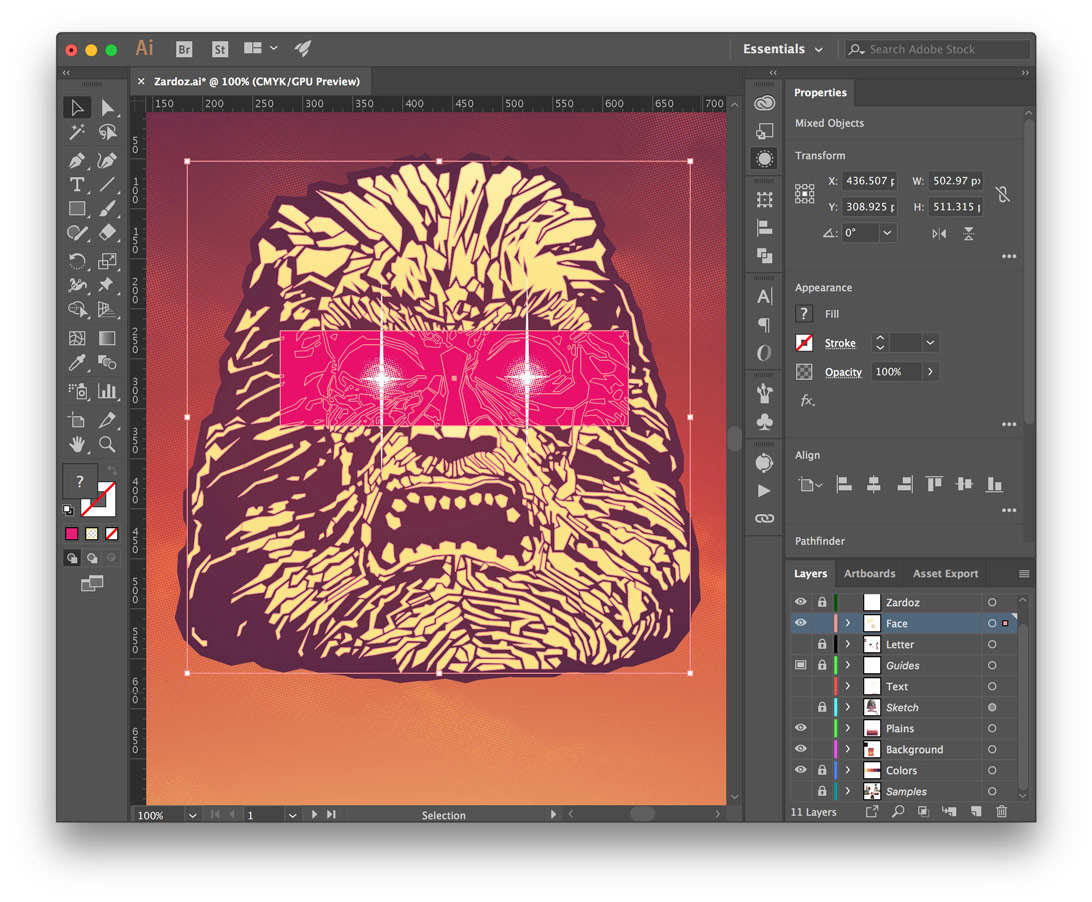Click the X position field
The image size is (1092, 902).
point(868,180)
